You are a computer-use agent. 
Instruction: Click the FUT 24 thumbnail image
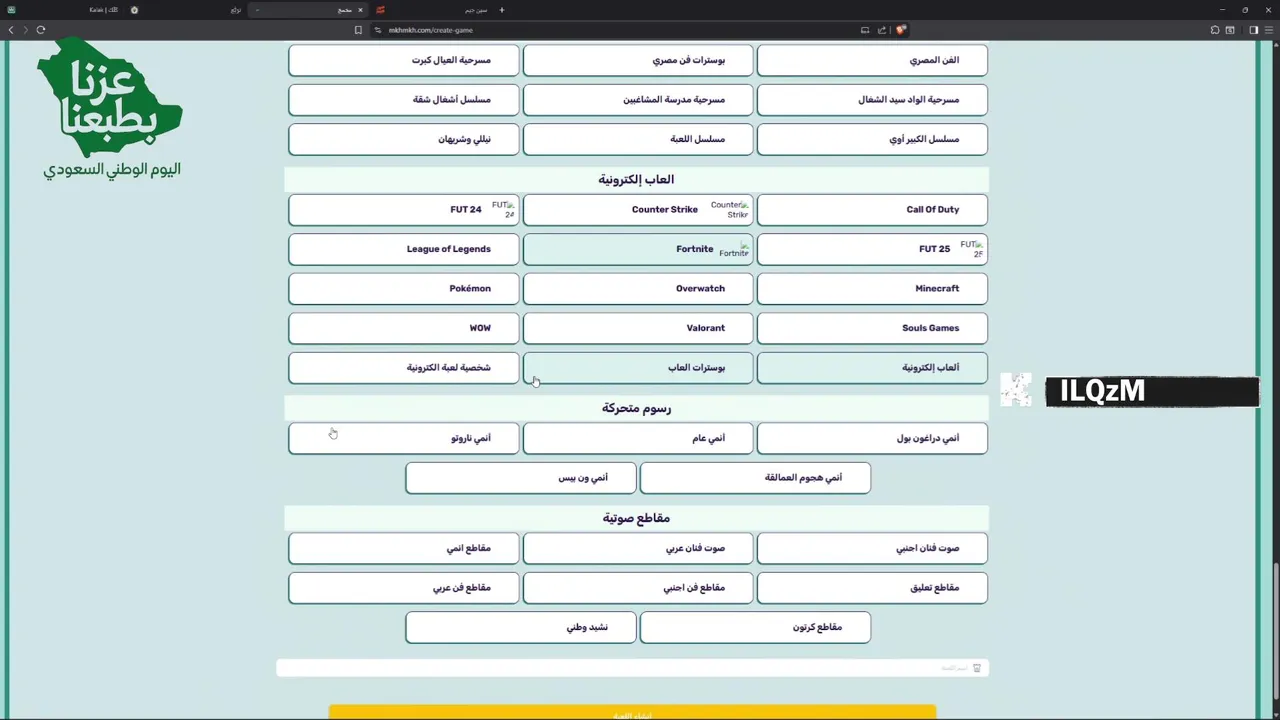coord(504,210)
